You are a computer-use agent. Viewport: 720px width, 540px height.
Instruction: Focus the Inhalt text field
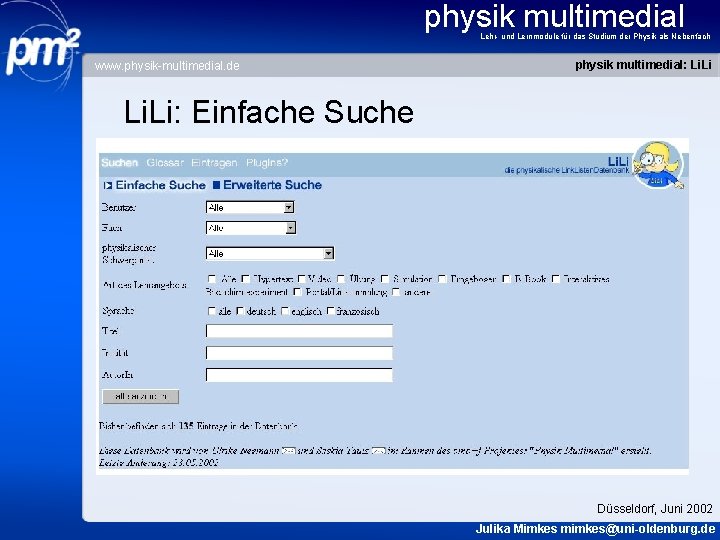(299, 353)
